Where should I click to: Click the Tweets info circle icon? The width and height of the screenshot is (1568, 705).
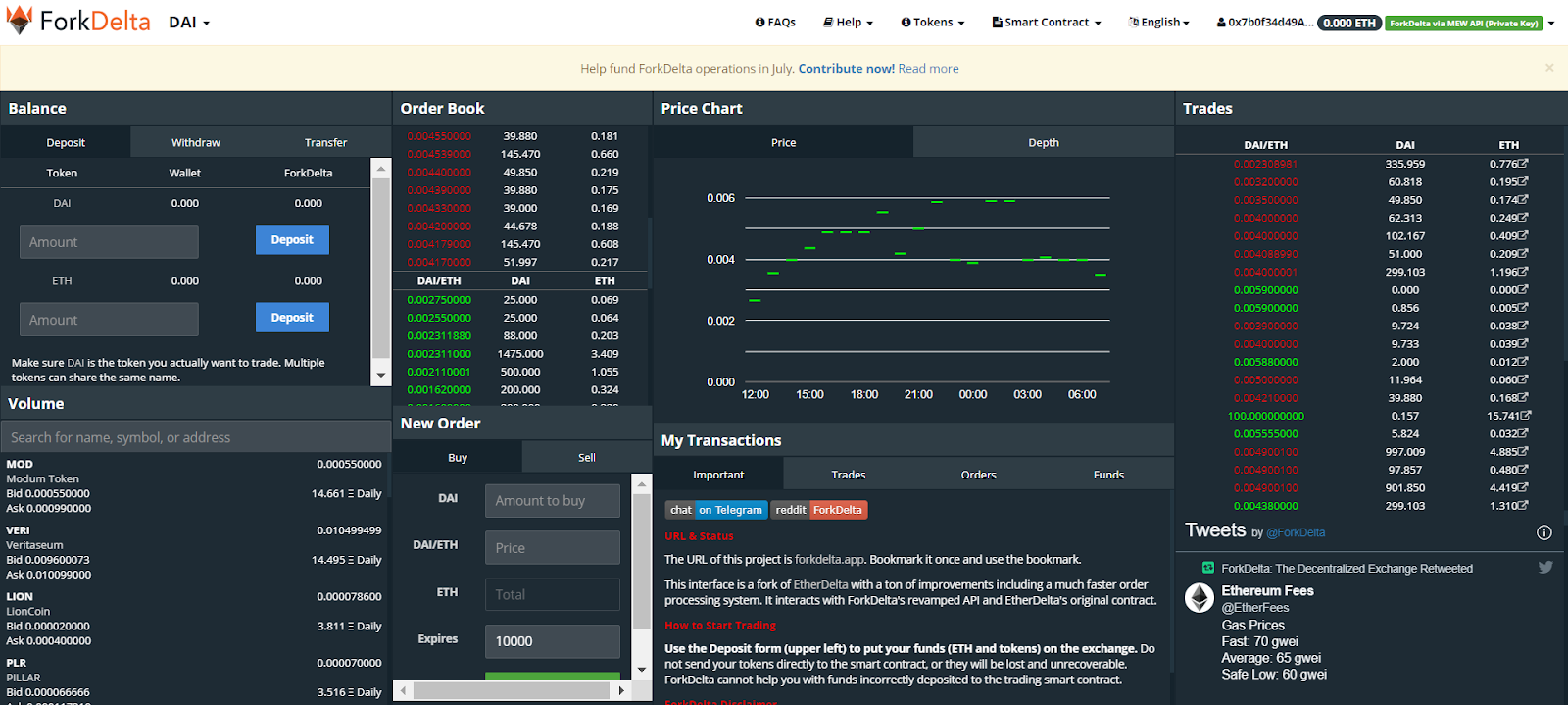click(x=1544, y=532)
